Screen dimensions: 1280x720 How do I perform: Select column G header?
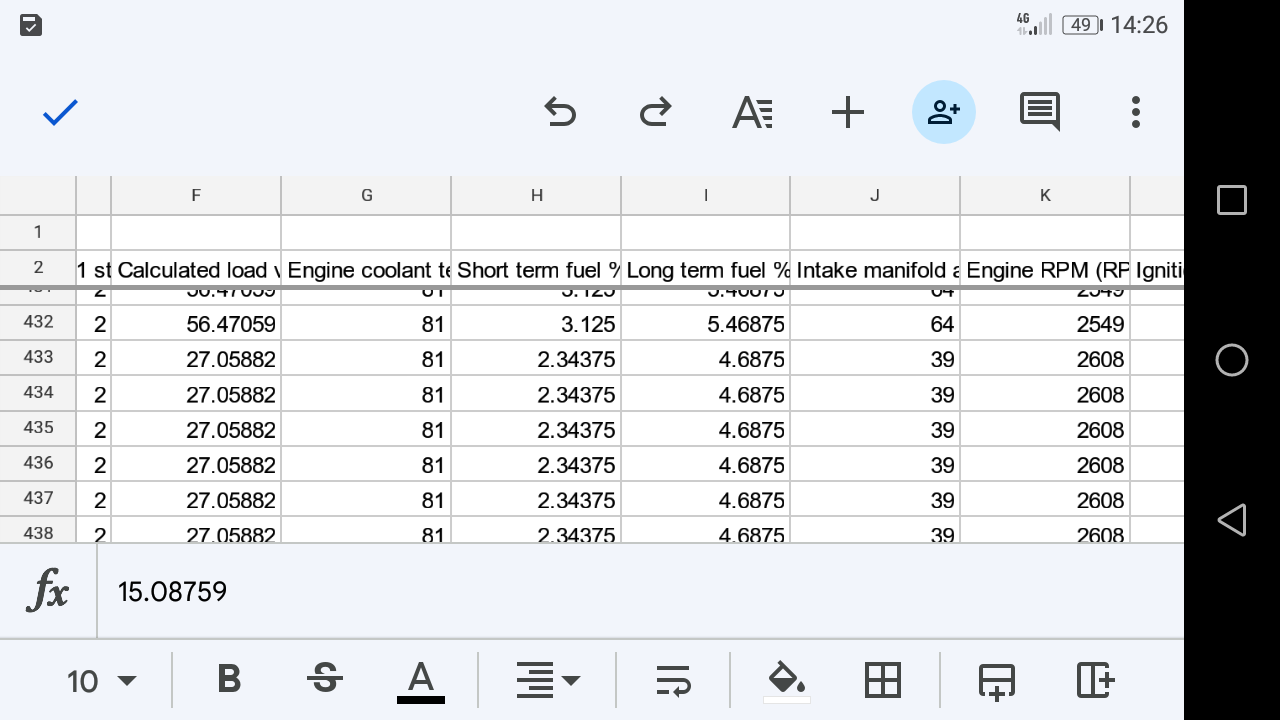366,195
